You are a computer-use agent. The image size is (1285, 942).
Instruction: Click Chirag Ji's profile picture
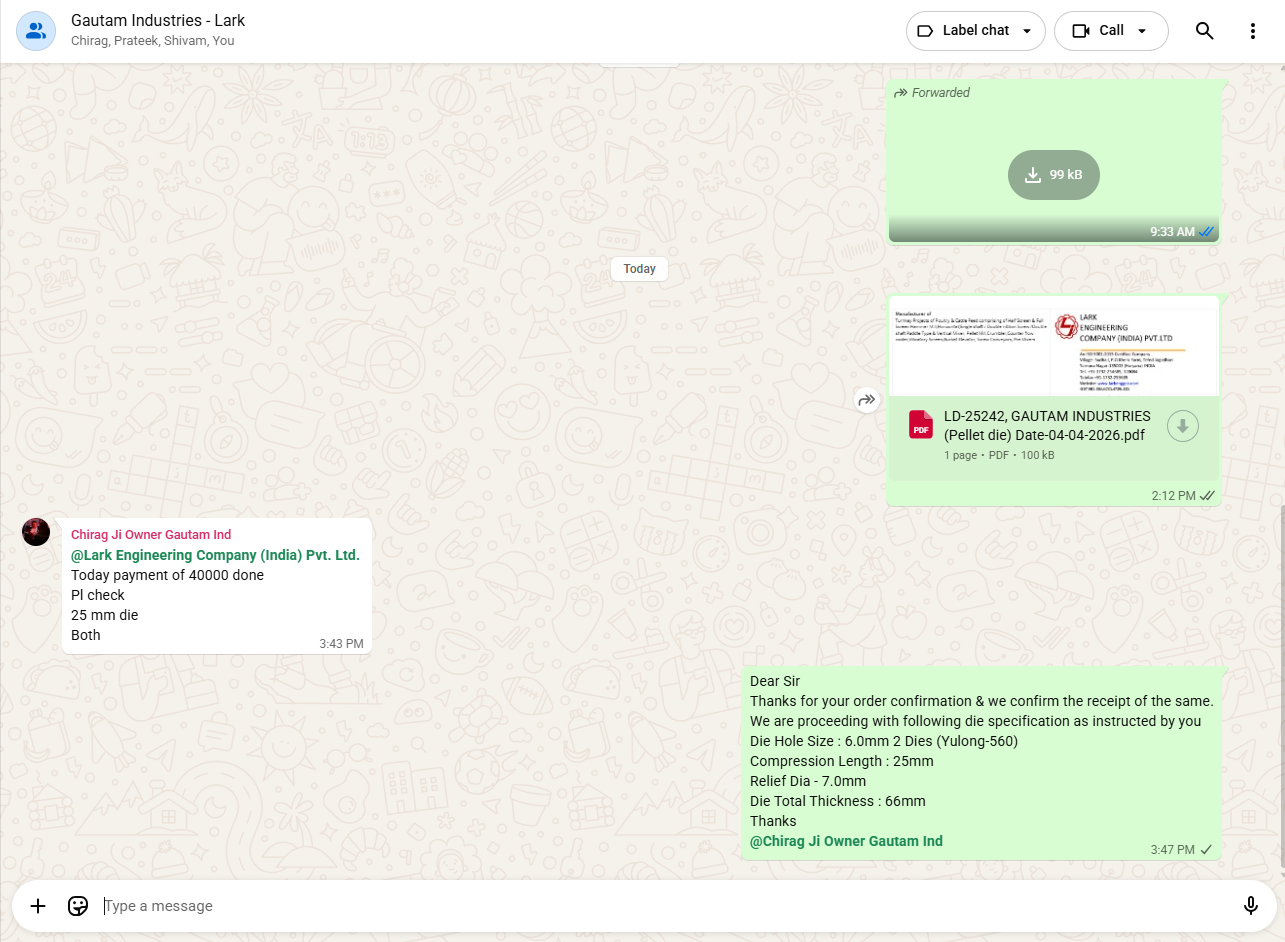point(36,532)
